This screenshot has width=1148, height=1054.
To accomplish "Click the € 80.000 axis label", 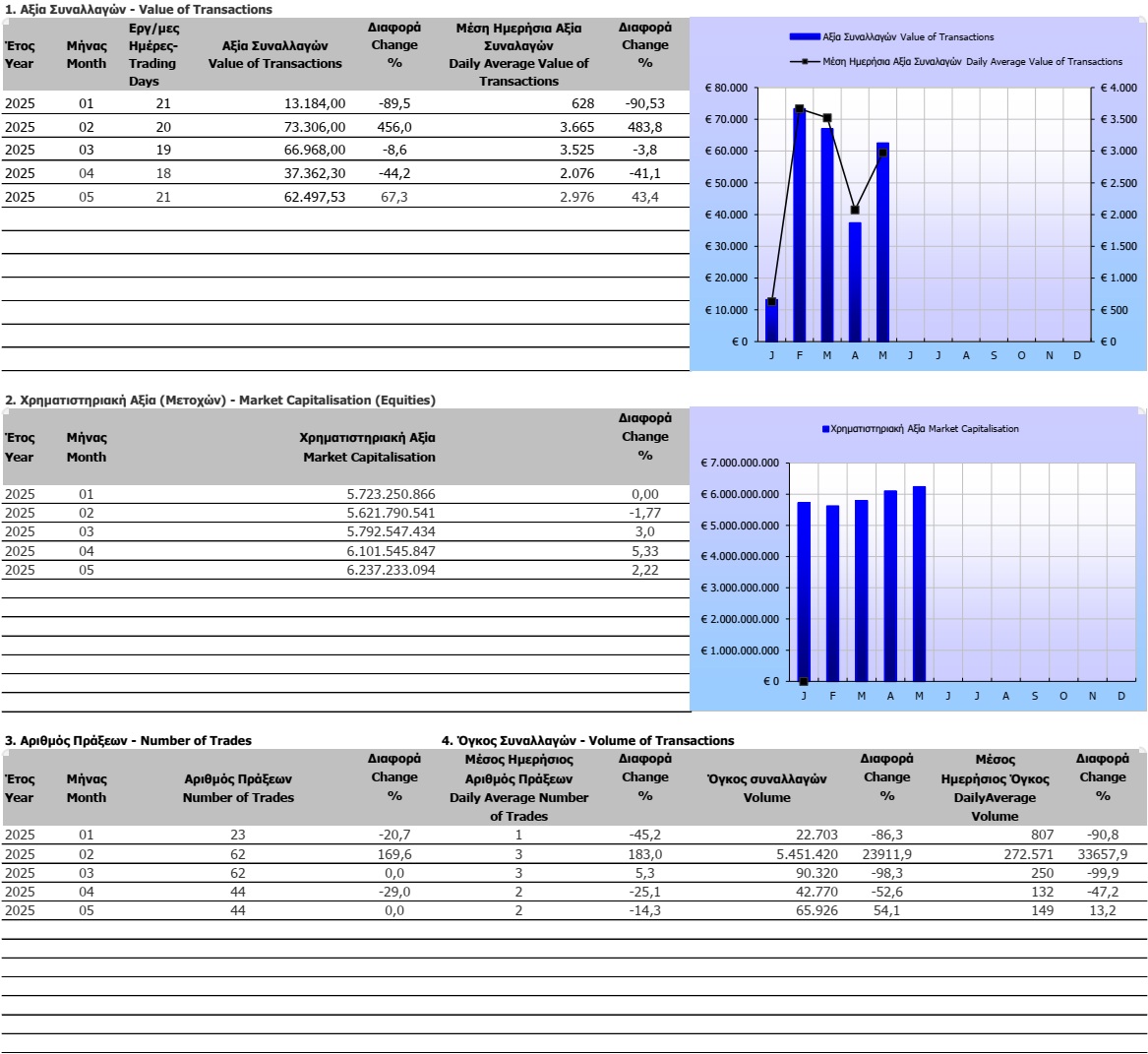I will (726, 88).
